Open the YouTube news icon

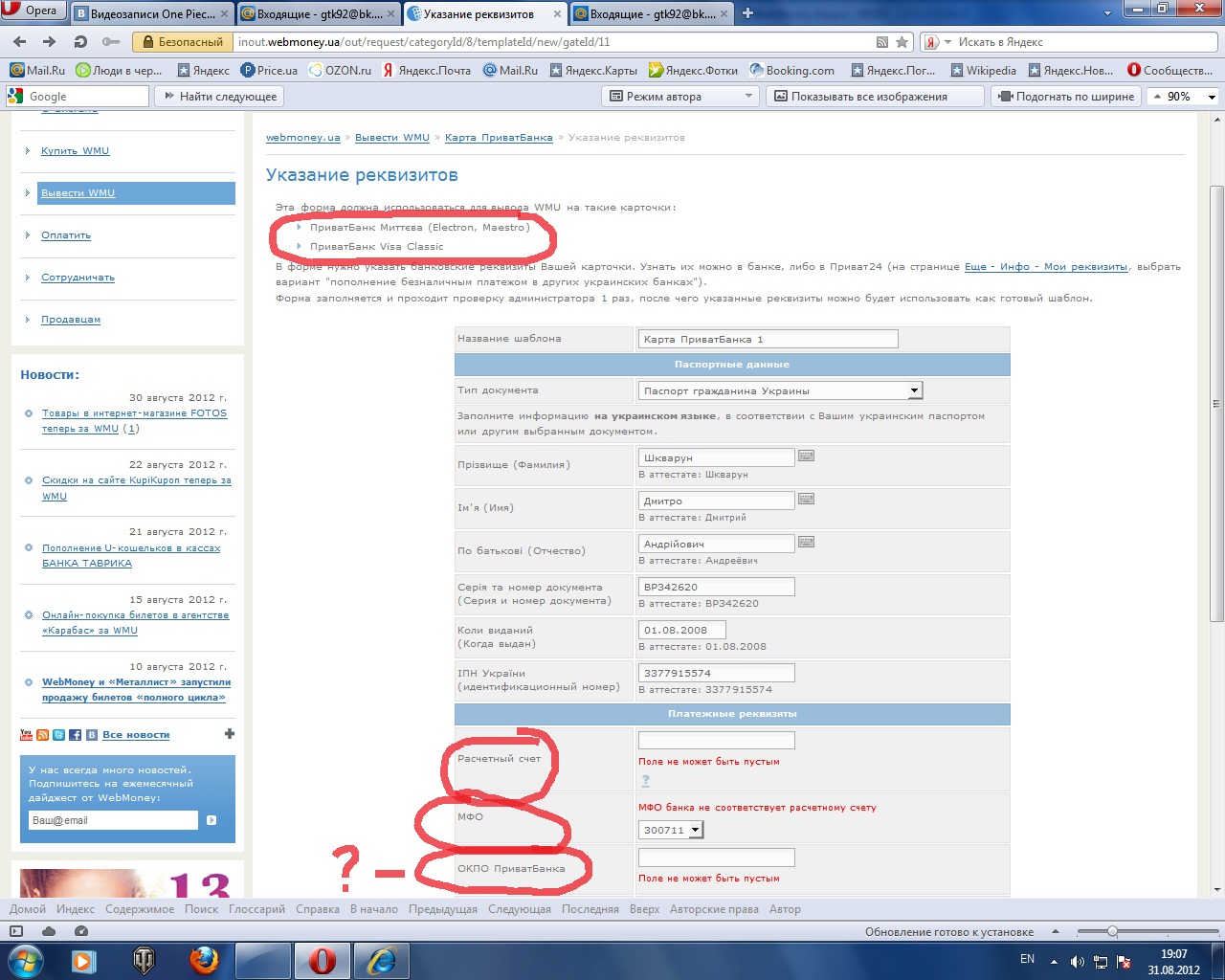point(27,735)
